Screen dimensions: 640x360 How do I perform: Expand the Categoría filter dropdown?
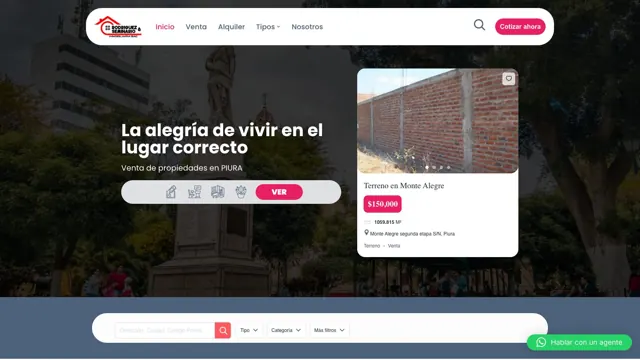[286, 330]
